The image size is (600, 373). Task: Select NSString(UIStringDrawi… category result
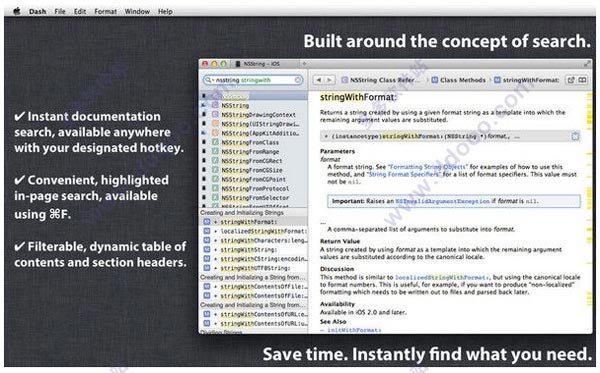click(x=253, y=124)
